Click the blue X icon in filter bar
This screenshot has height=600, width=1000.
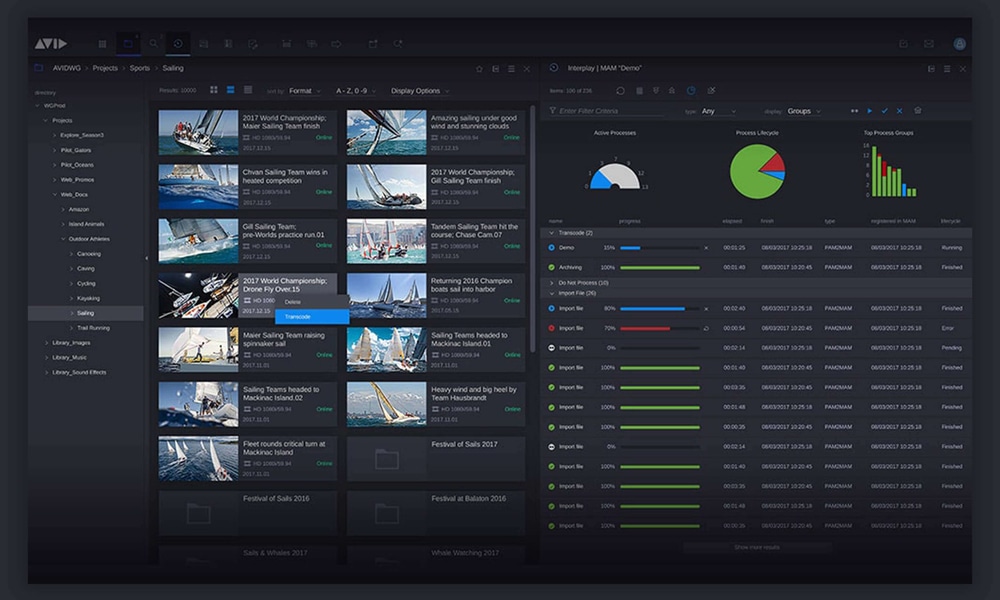tap(899, 111)
